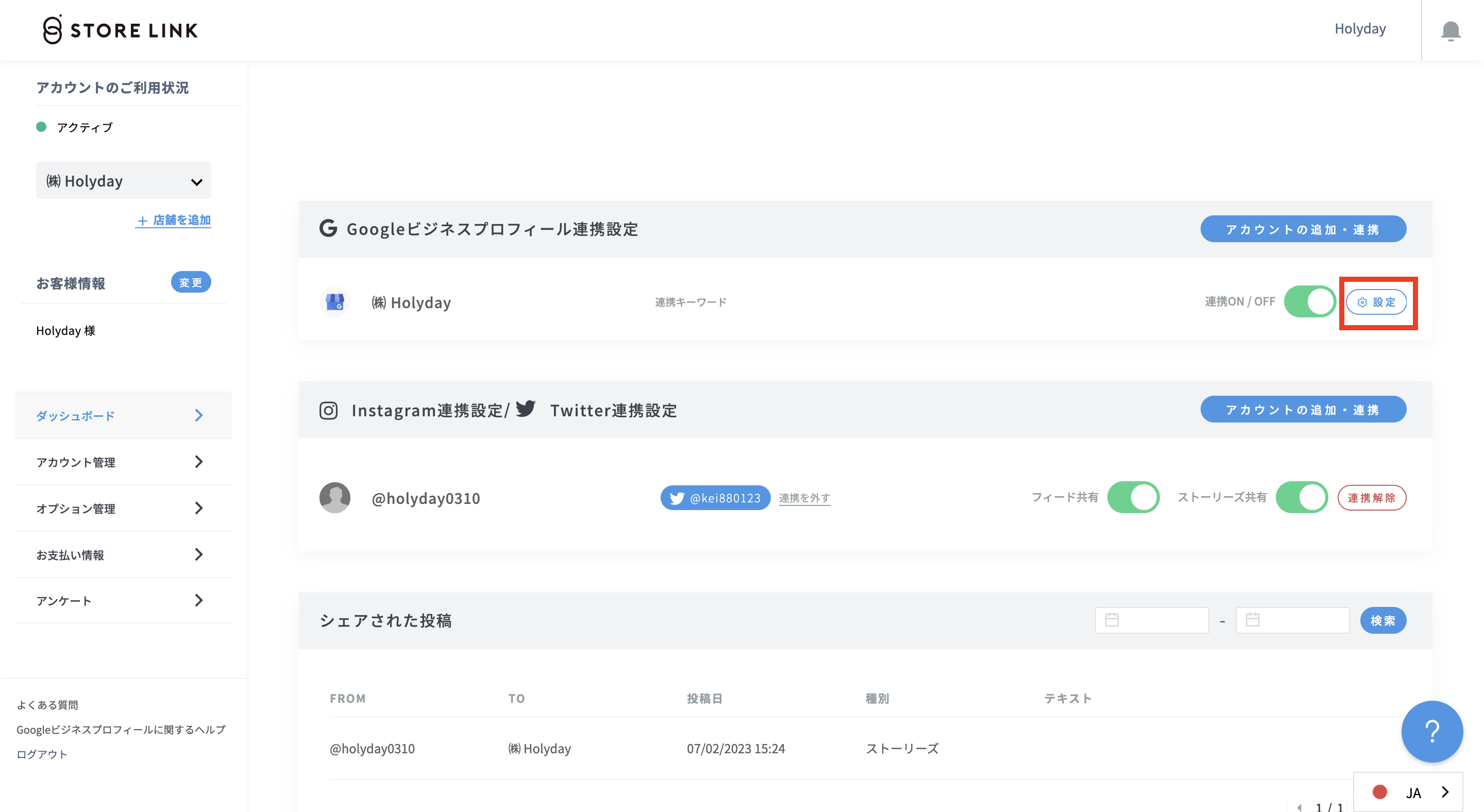The width and height of the screenshot is (1484, 812).
Task: Click the end date input field
Action: [1293, 620]
